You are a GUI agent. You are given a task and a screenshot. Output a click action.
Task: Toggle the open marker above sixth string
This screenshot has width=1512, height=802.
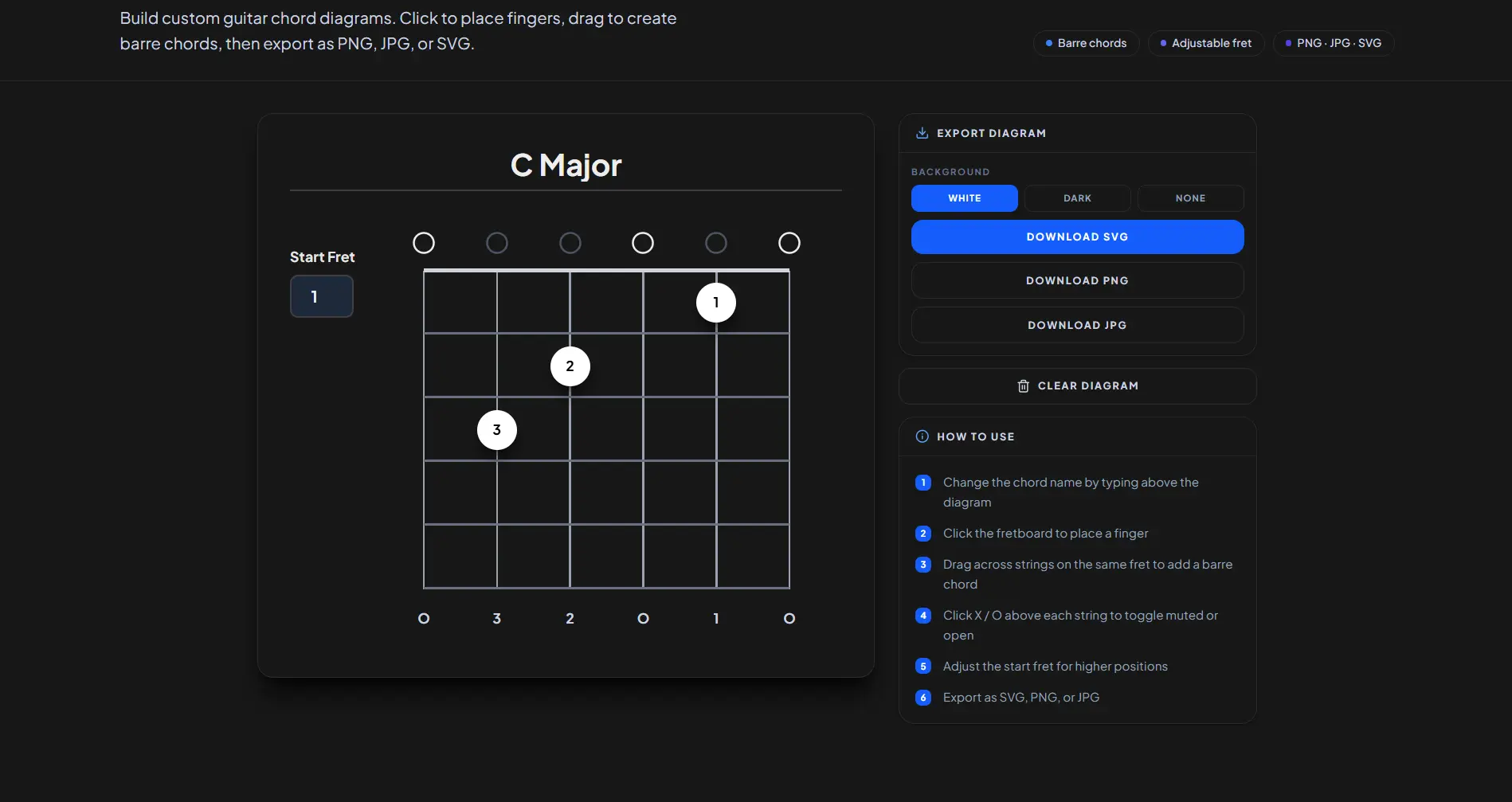coord(789,243)
